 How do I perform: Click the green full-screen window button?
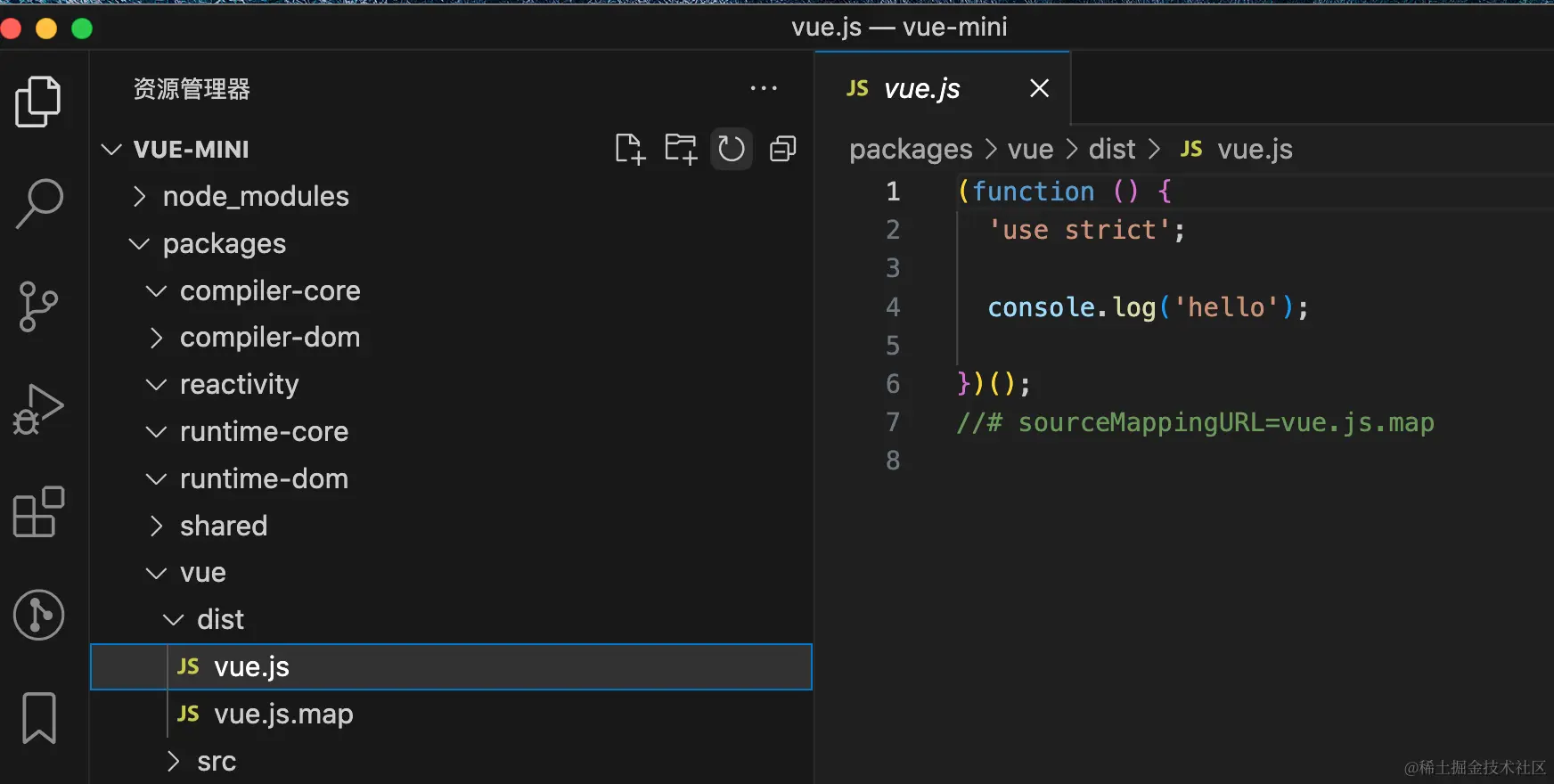(82, 29)
